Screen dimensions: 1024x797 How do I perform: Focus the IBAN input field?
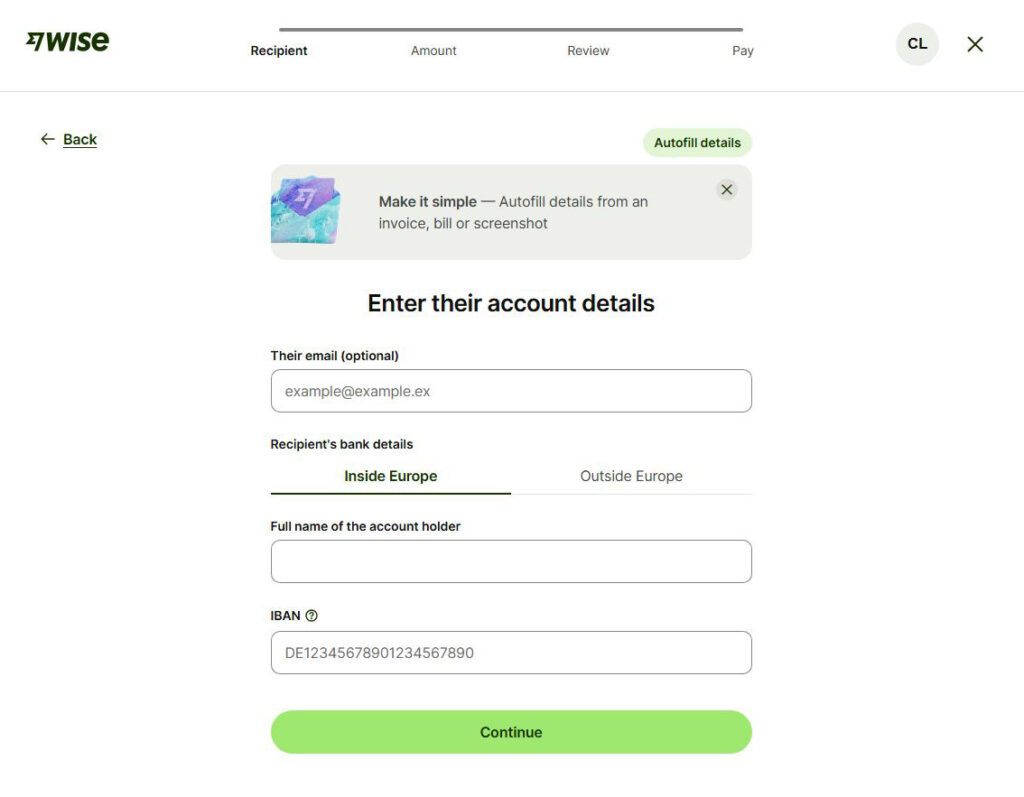pyautogui.click(x=511, y=653)
